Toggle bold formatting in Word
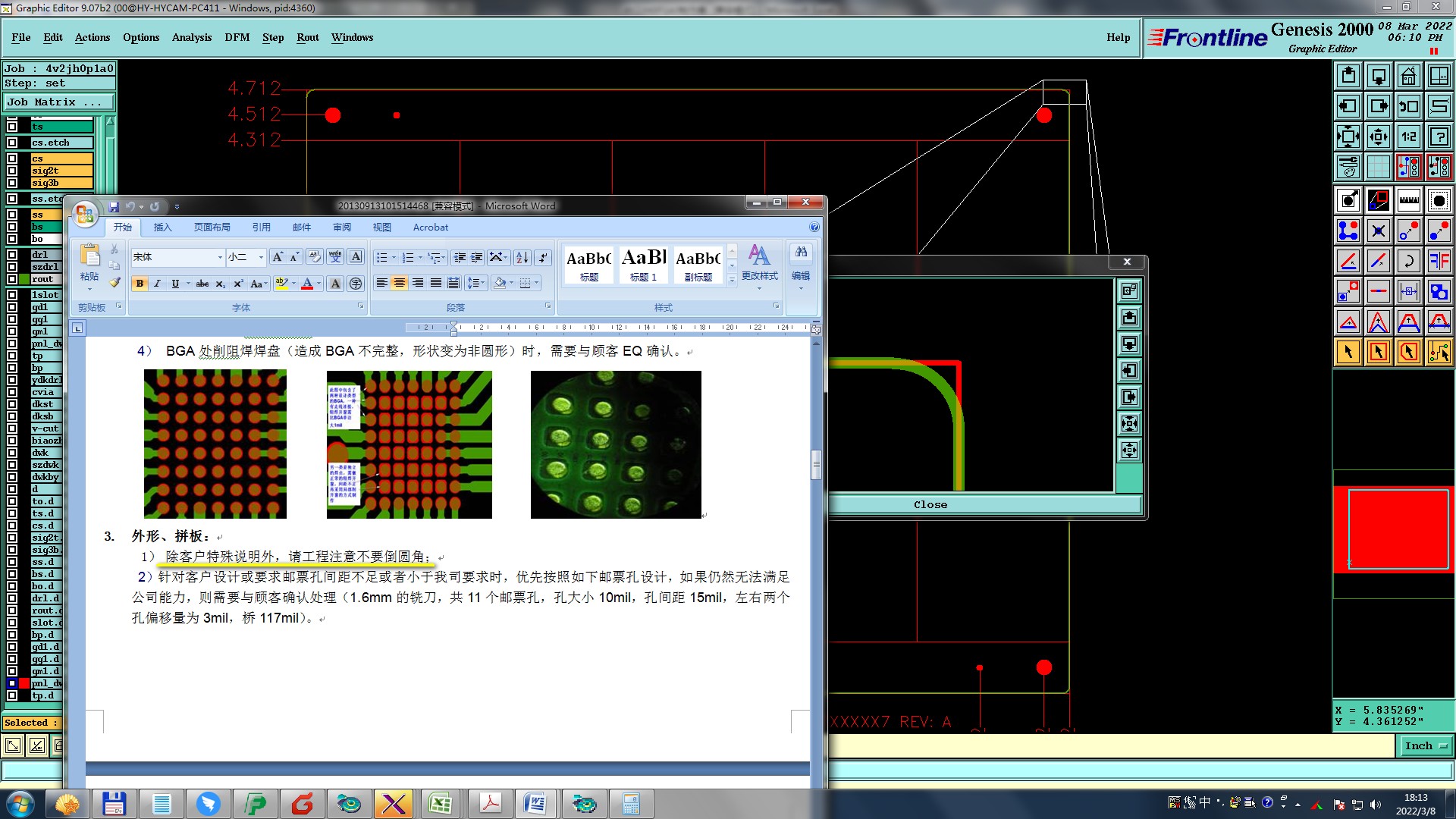Viewport: 1456px width, 819px height. point(140,284)
